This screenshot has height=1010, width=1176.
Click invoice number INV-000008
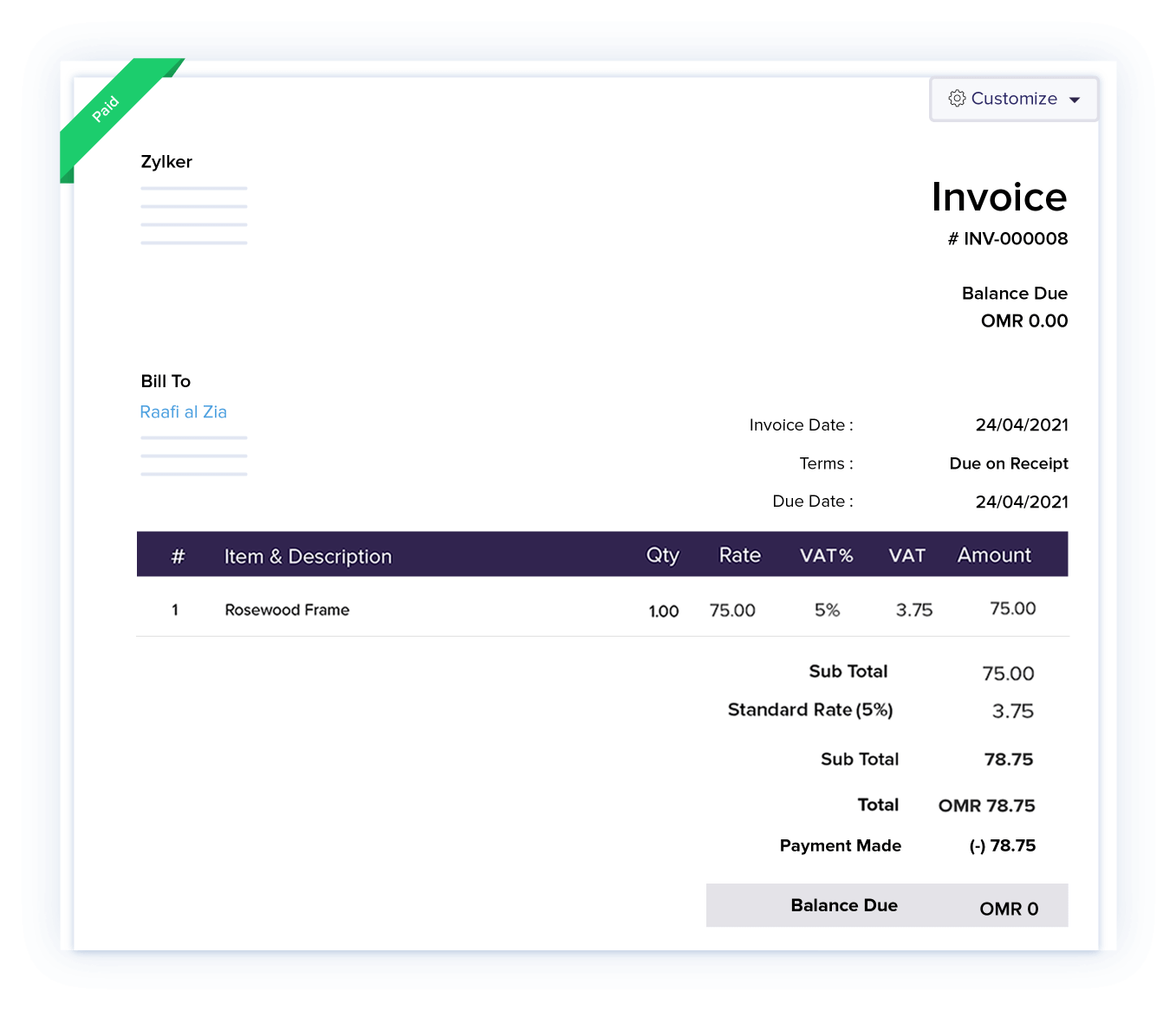1007,239
